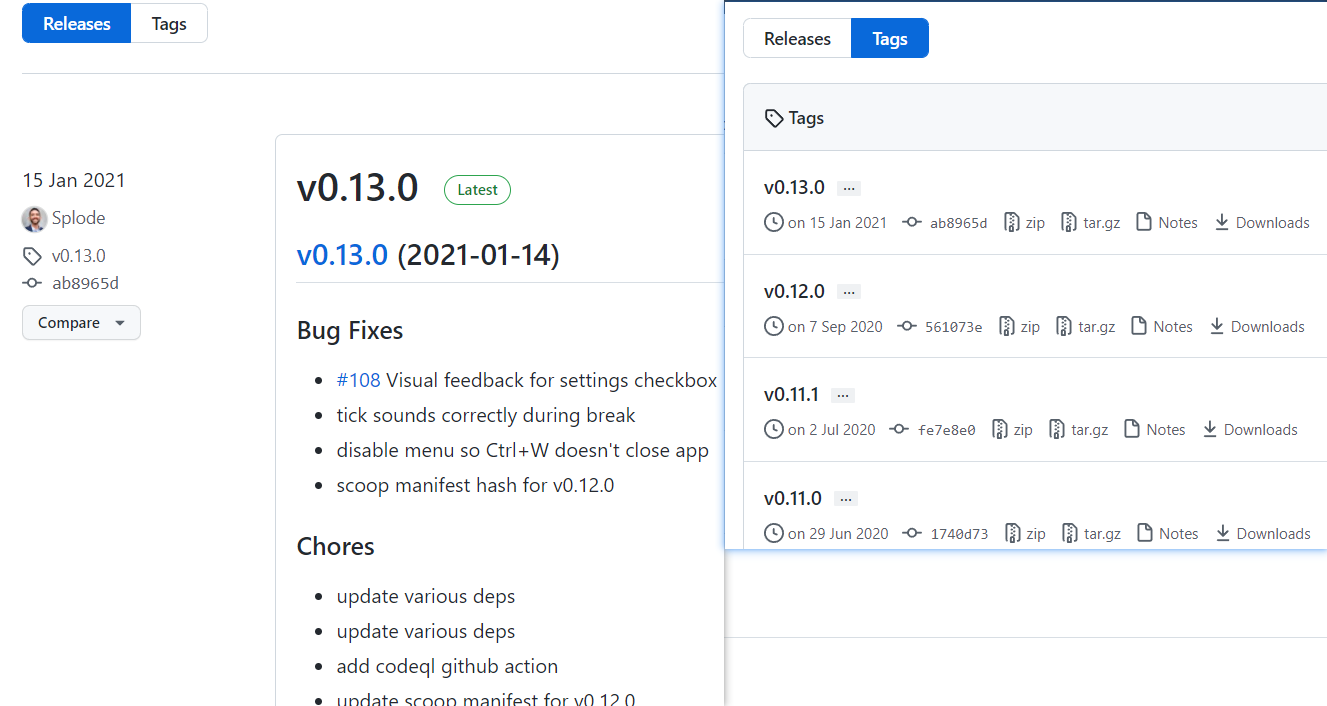Click Downloads link for v0.13.0 tag
Image resolution: width=1327 pixels, height=706 pixels.
[x=1272, y=223]
